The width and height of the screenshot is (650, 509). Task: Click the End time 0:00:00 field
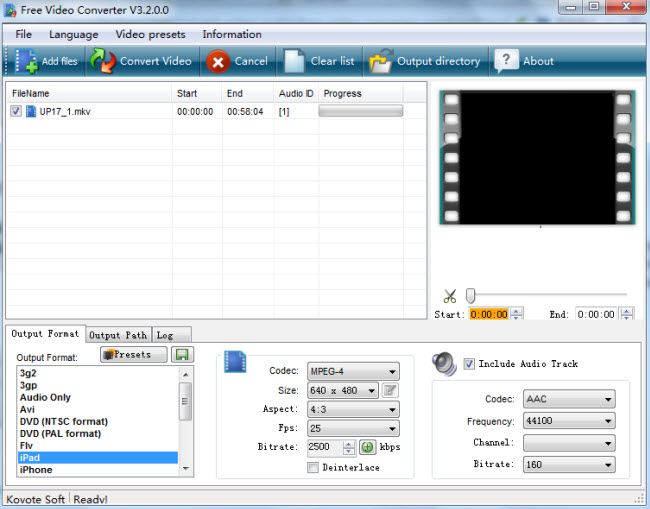tap(596, 314)
